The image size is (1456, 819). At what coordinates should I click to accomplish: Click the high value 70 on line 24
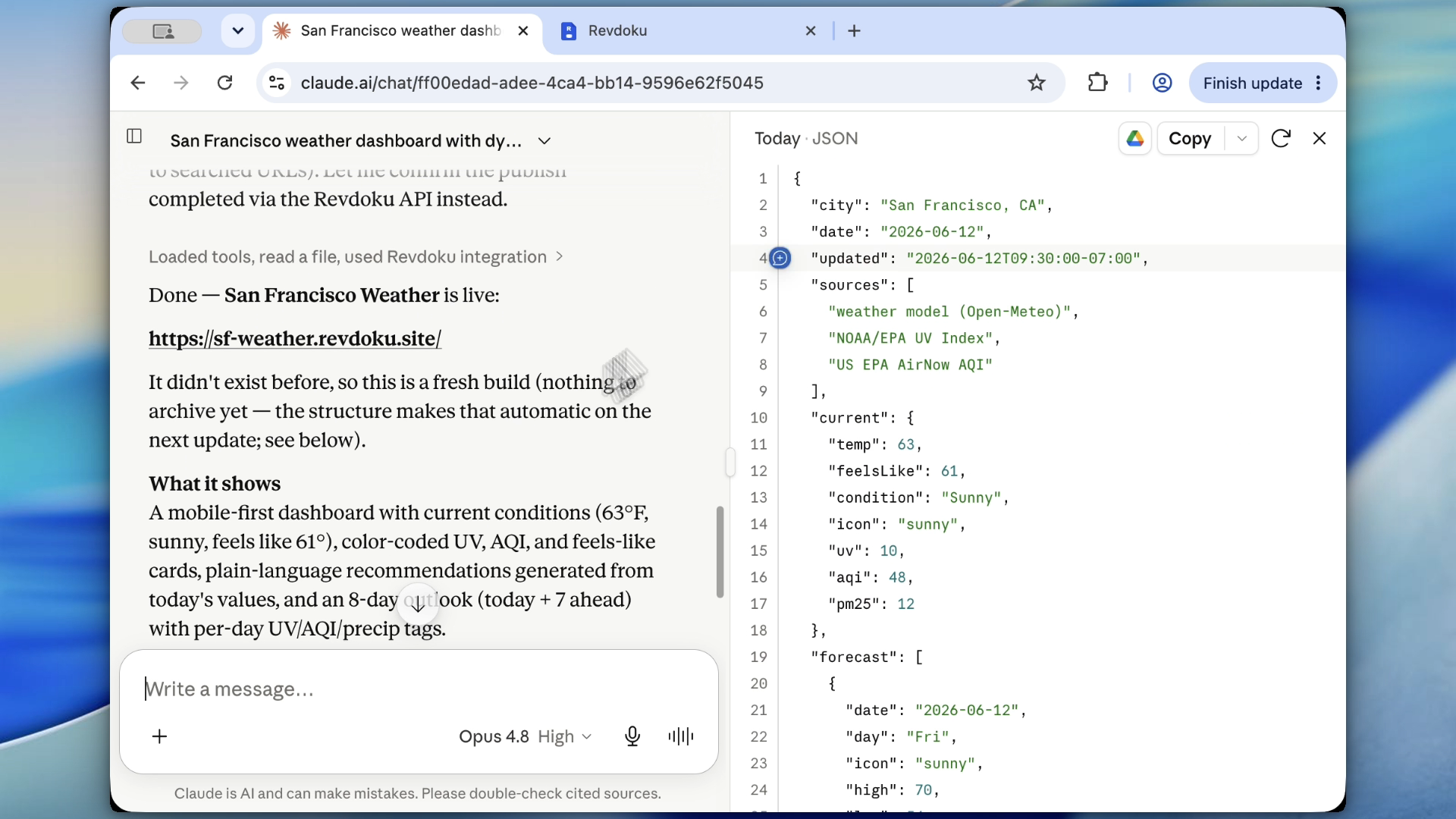(x=923, y=789)
